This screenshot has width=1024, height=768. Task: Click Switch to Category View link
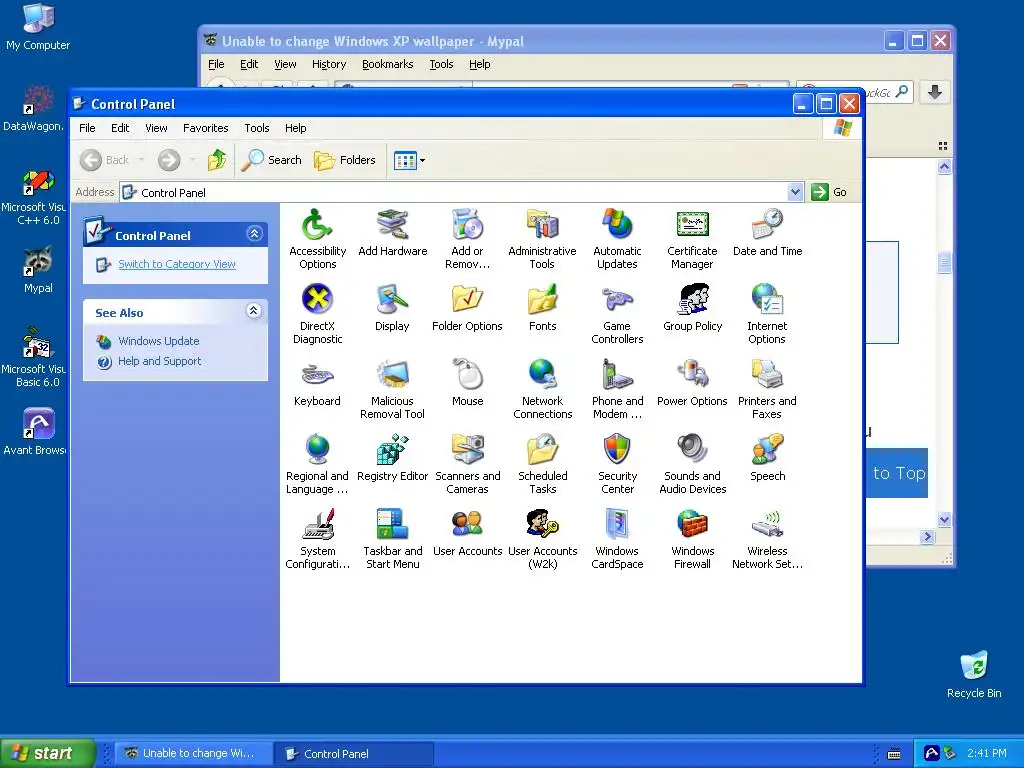click(177, 264)
